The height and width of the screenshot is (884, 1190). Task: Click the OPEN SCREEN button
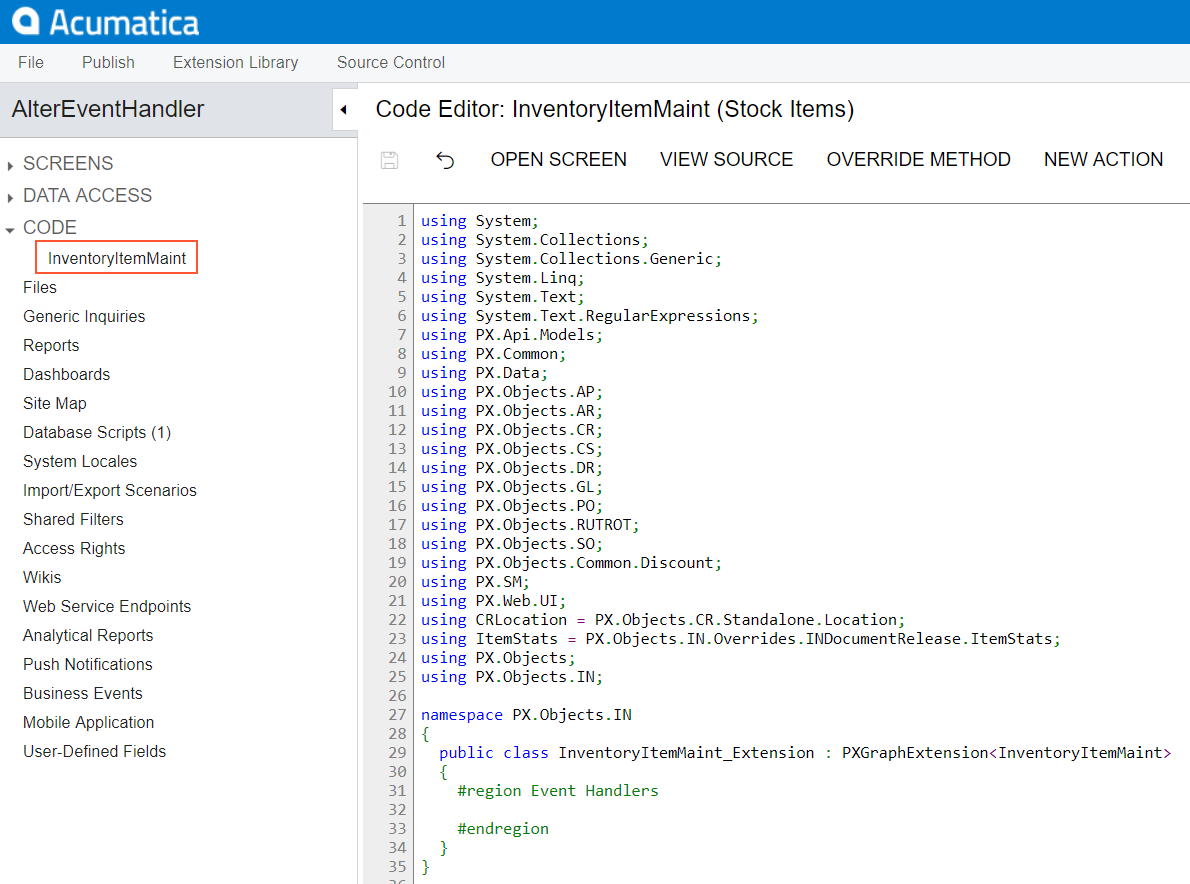pyautogui.click(x=558, y=160)
